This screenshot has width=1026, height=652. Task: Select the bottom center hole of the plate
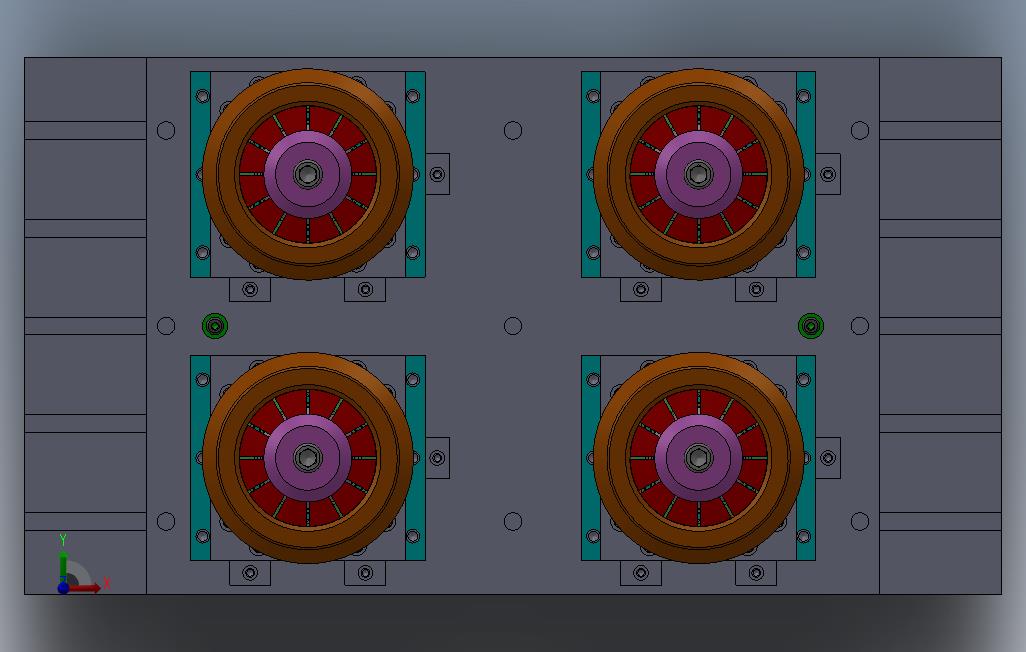513,521
